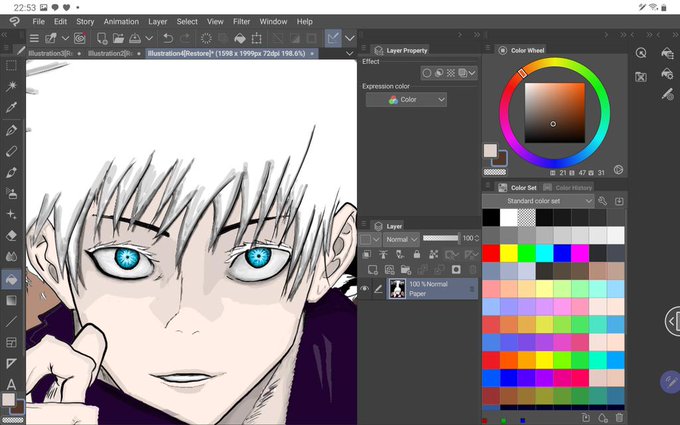Open the Edit color set wrench icon
Image resolution: width=680 pixels, height=425 pixels.
pos(602,201)
